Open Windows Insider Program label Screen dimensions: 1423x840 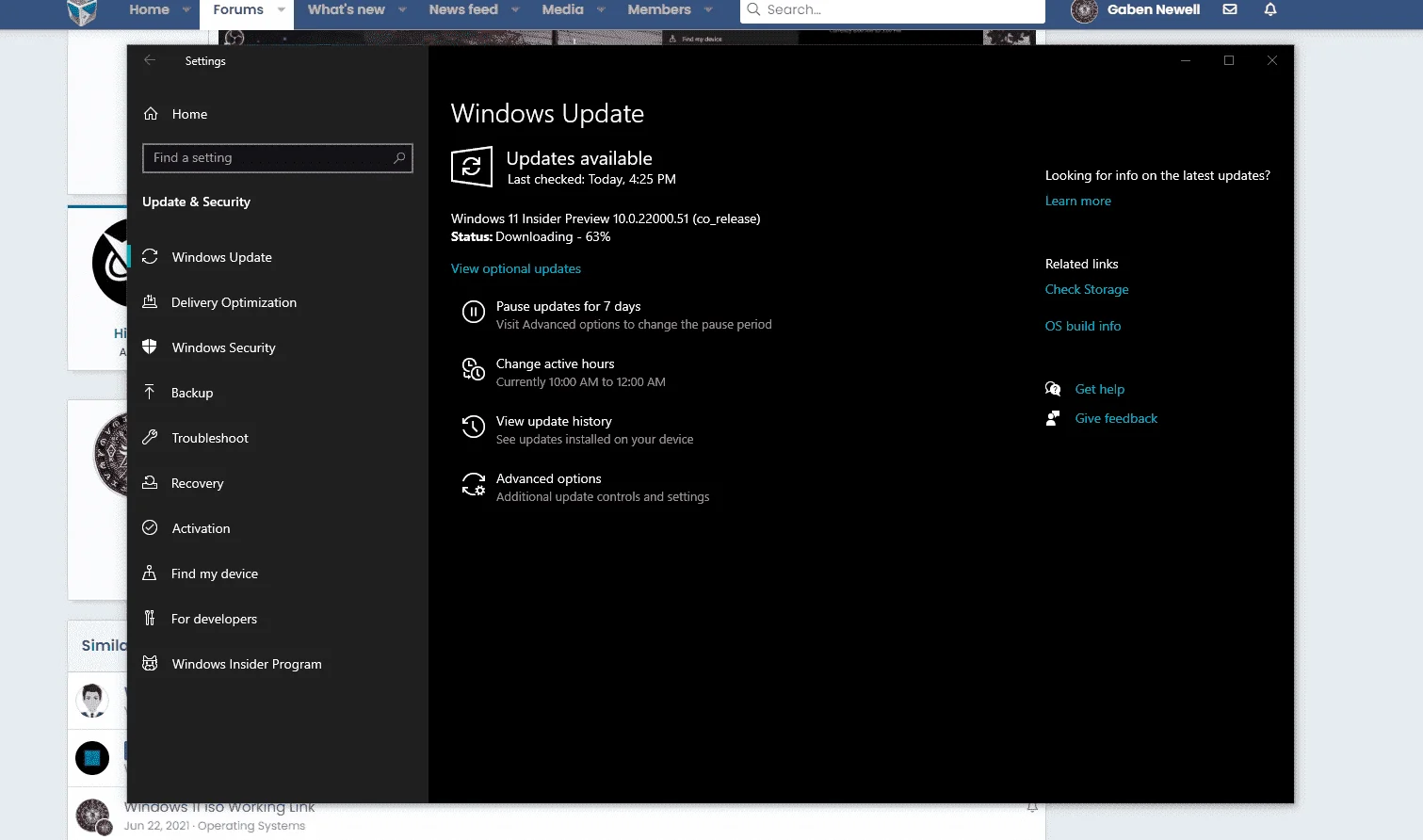coord(247,664)
